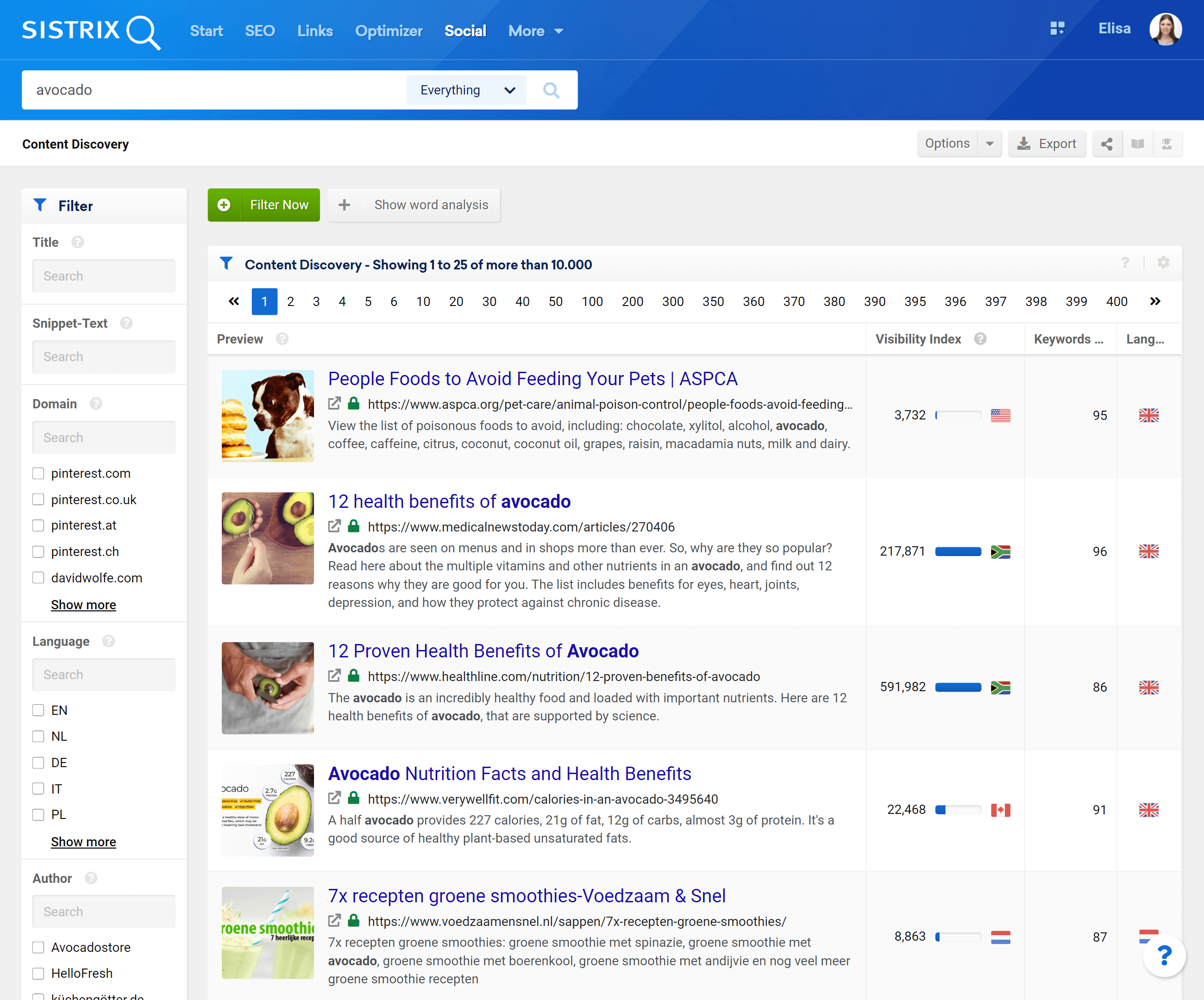Click the Visibility Index help icon

[x=980, y=339]
